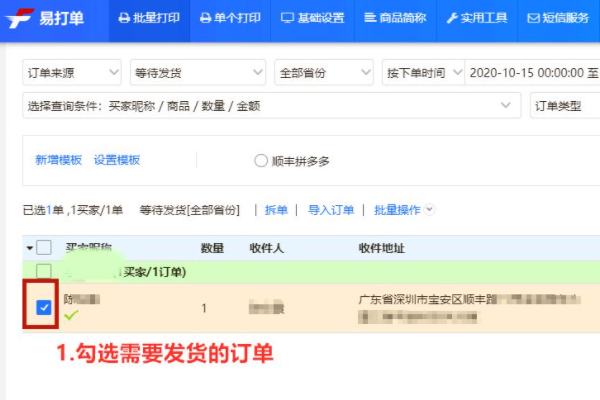Screen dimensions: 600x400
Task: Uncheck the selected order row checkbox
Action: pos(44,307)
